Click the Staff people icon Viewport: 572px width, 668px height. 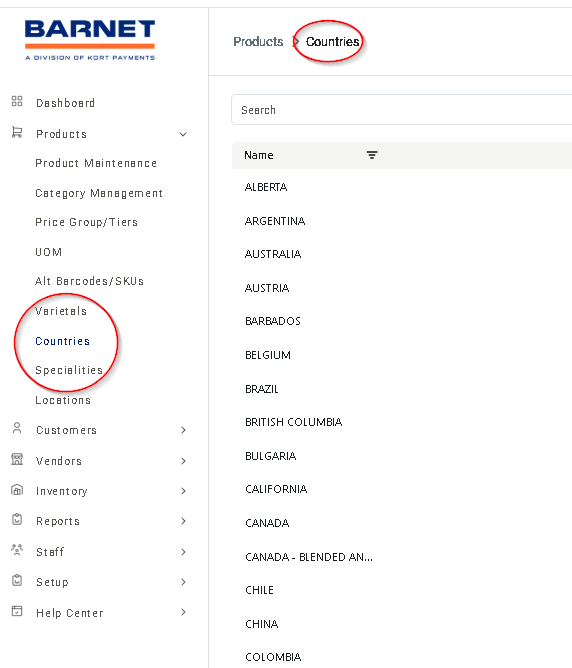tap(17, 550)
